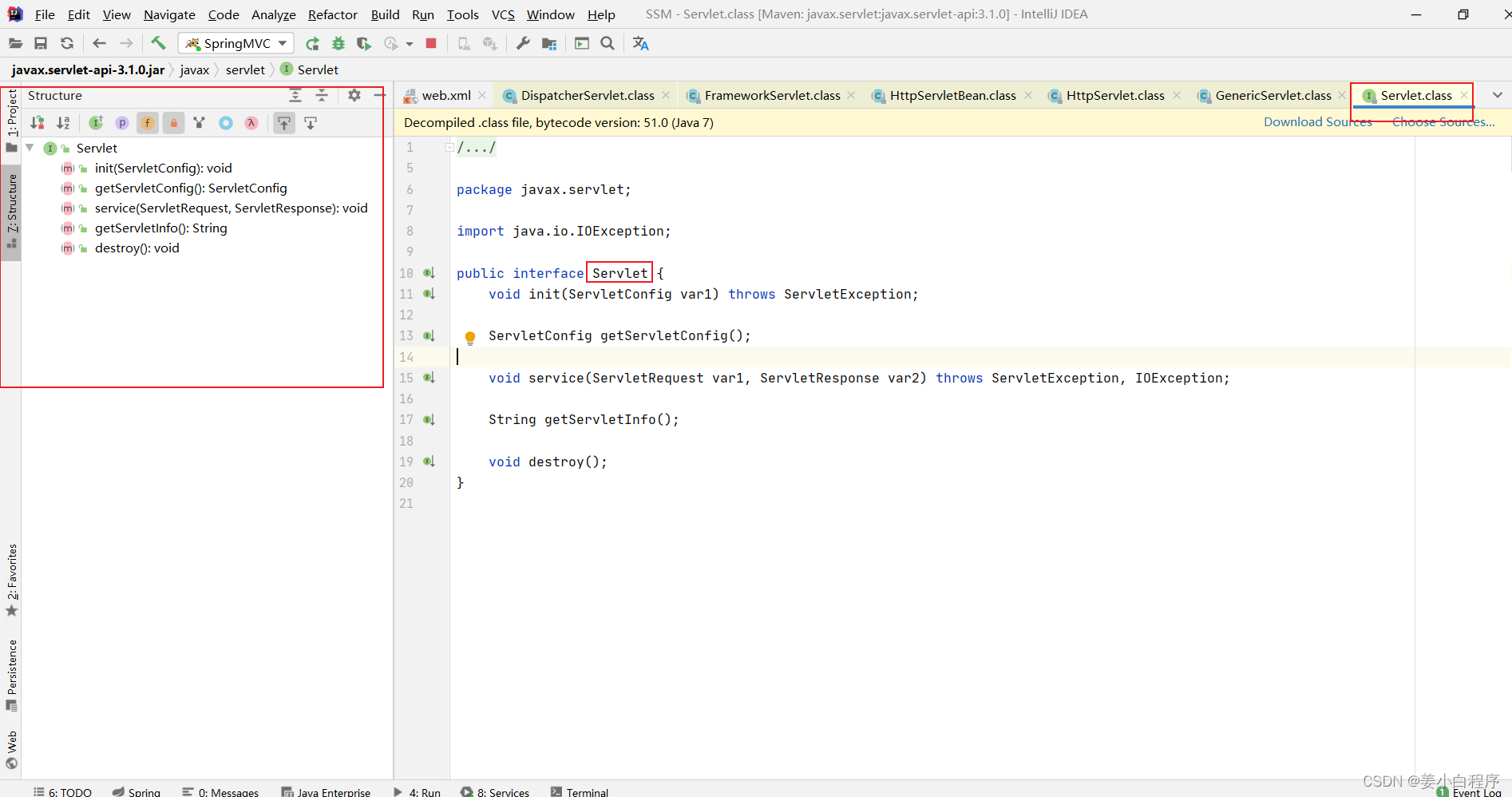1512x797 pixels.
Task: Select the destroy(): void method in Structure
Action: pos(137,248)
